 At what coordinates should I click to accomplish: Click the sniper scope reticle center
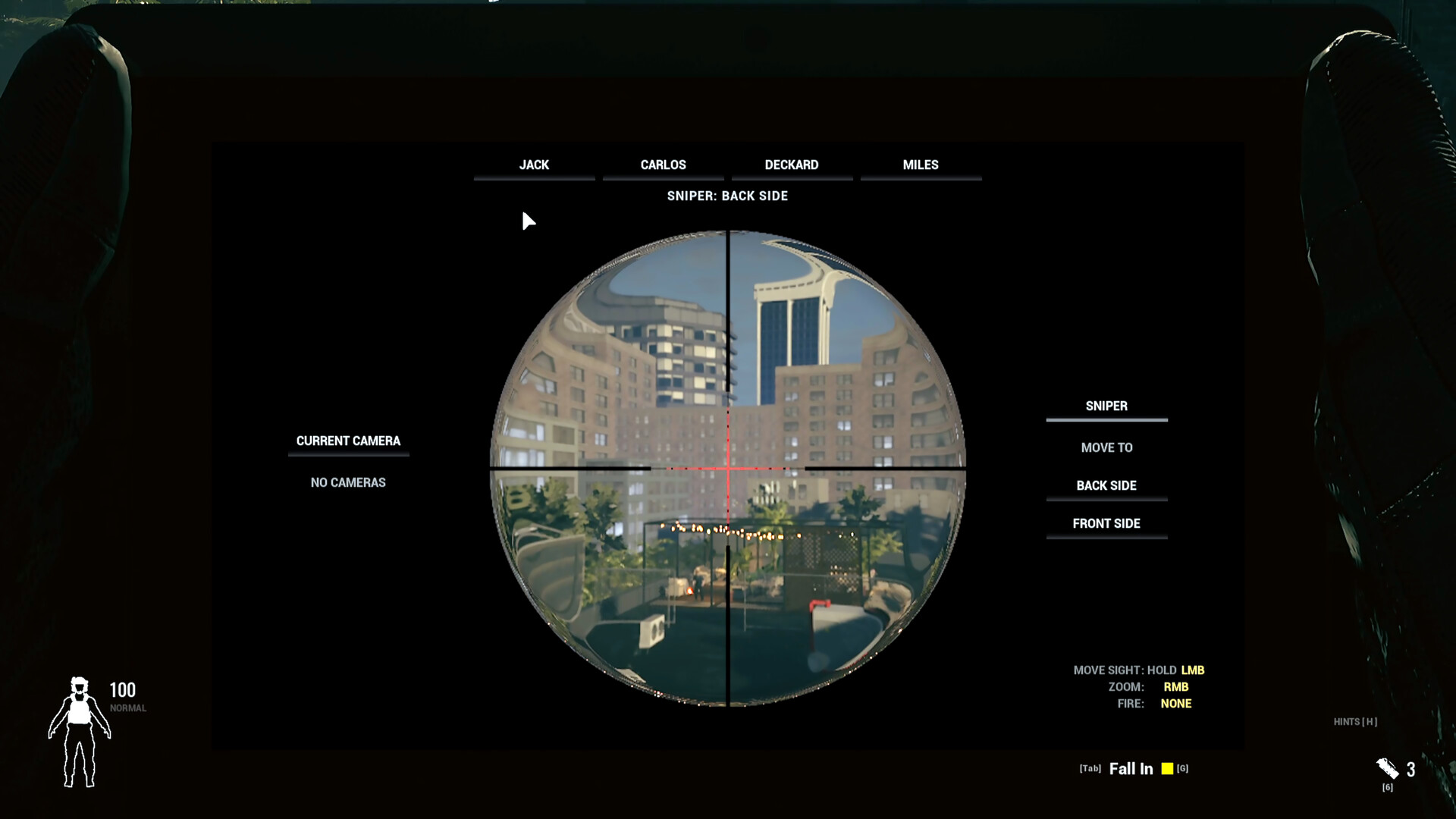pos(729,470)
